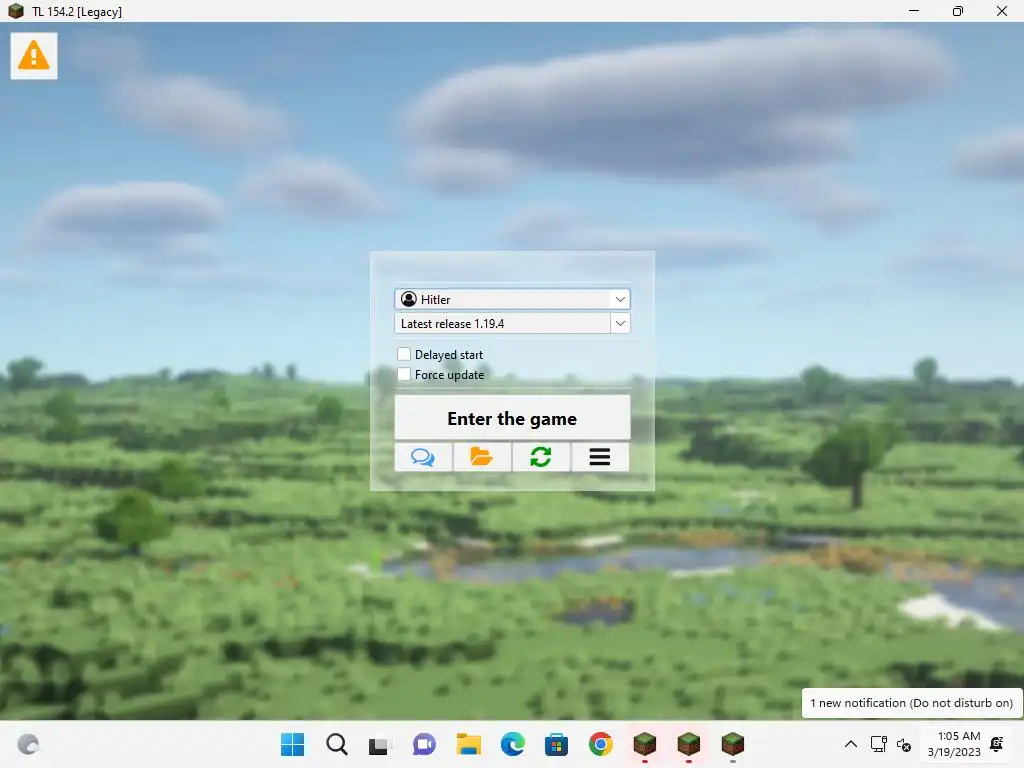Select the third Minecraft block taskbar icon
The image size is (1024, 768).
click(733, 744)
